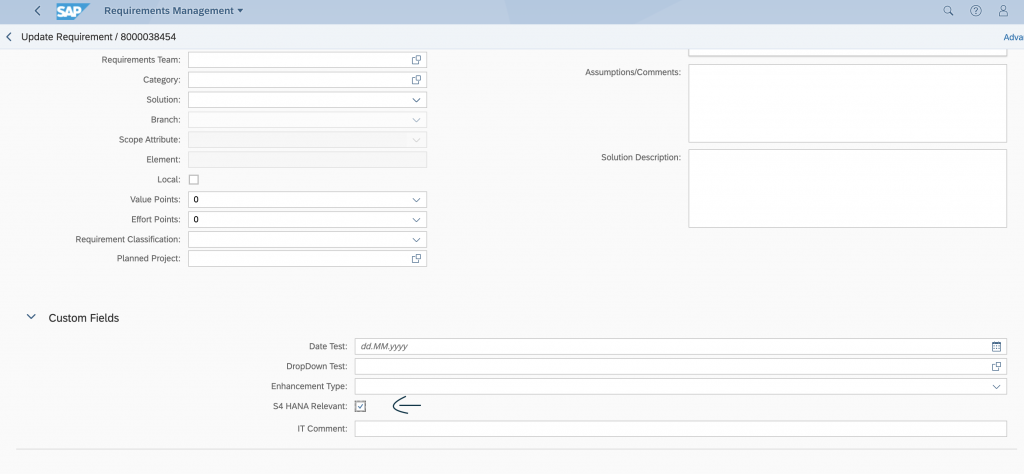Viewport: 1024px width, 474px height.
Task: Open value help for DropDown Test
Action: click(x=996, y=367)
